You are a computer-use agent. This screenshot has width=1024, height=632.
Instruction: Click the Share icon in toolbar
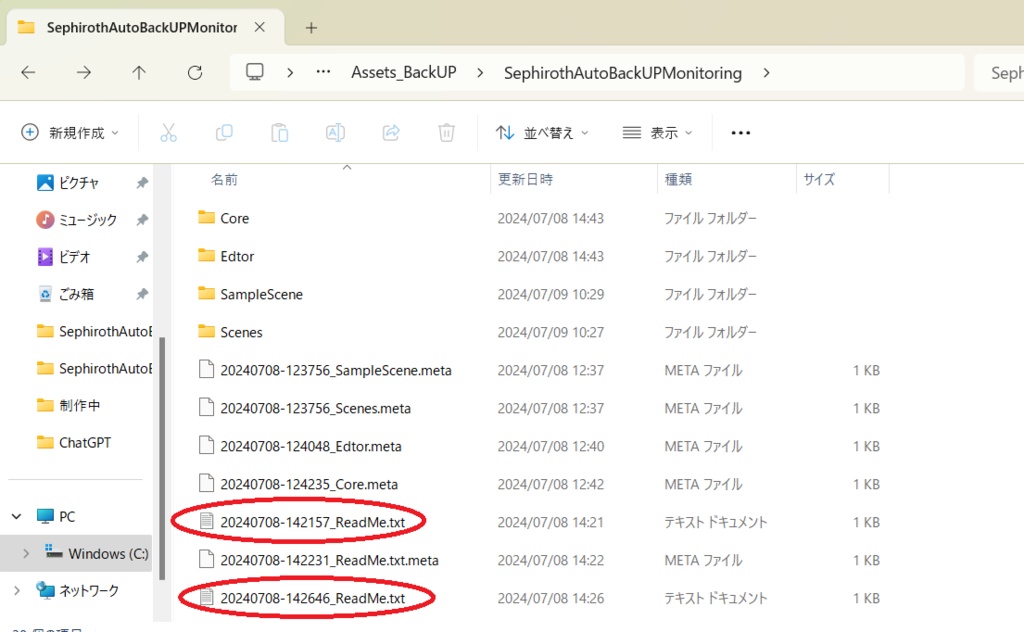coord(391,133)
